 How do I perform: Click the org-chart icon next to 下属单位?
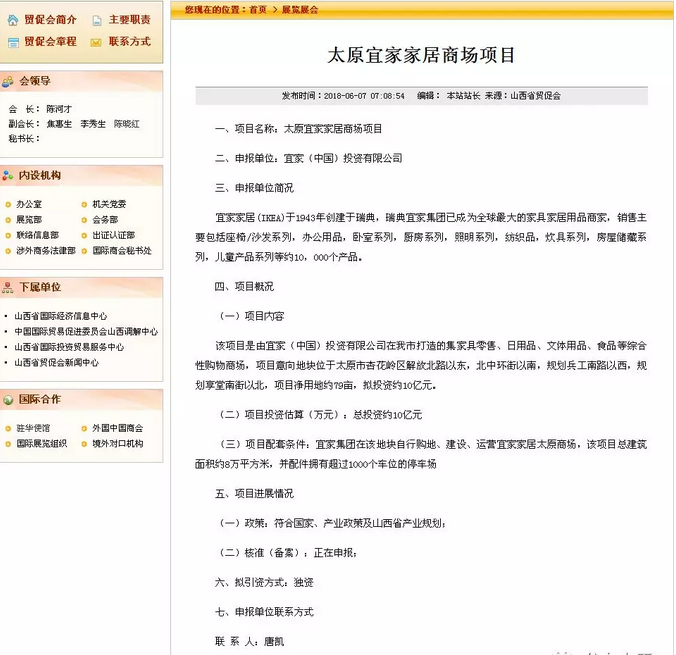[8, 287]
